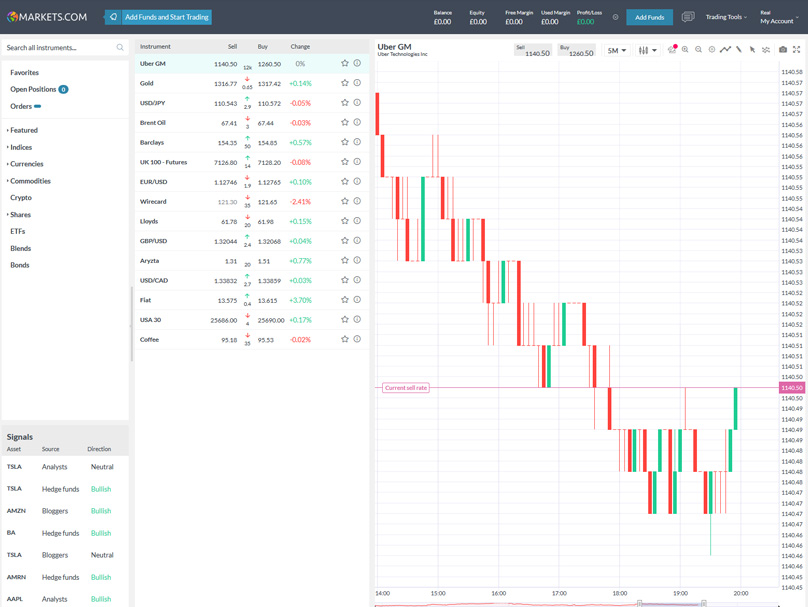
Task: Toggle favorite star for Aryzta
Action: click(345, 260)
